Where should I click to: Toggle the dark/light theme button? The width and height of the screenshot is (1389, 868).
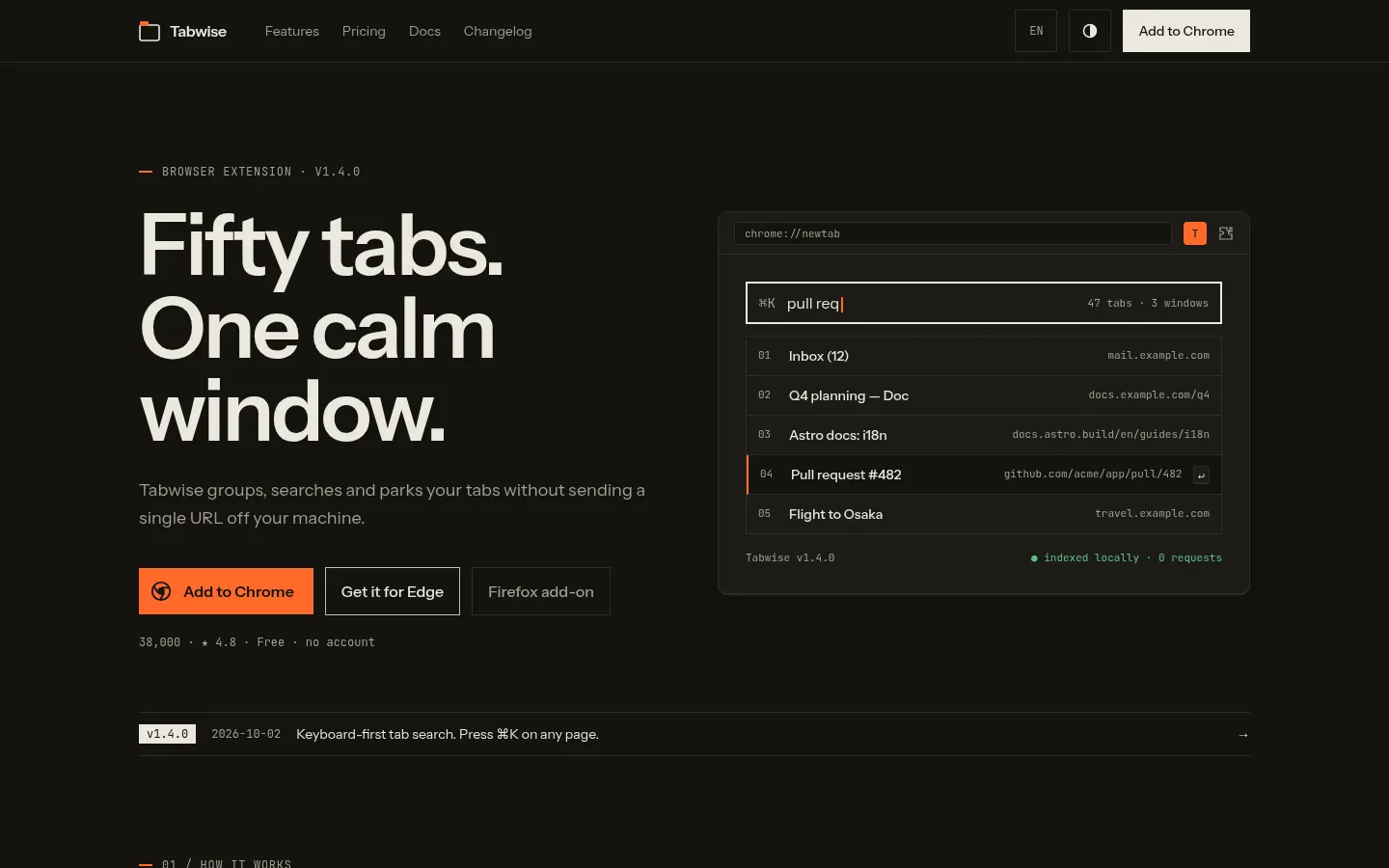pos(1090,31)
